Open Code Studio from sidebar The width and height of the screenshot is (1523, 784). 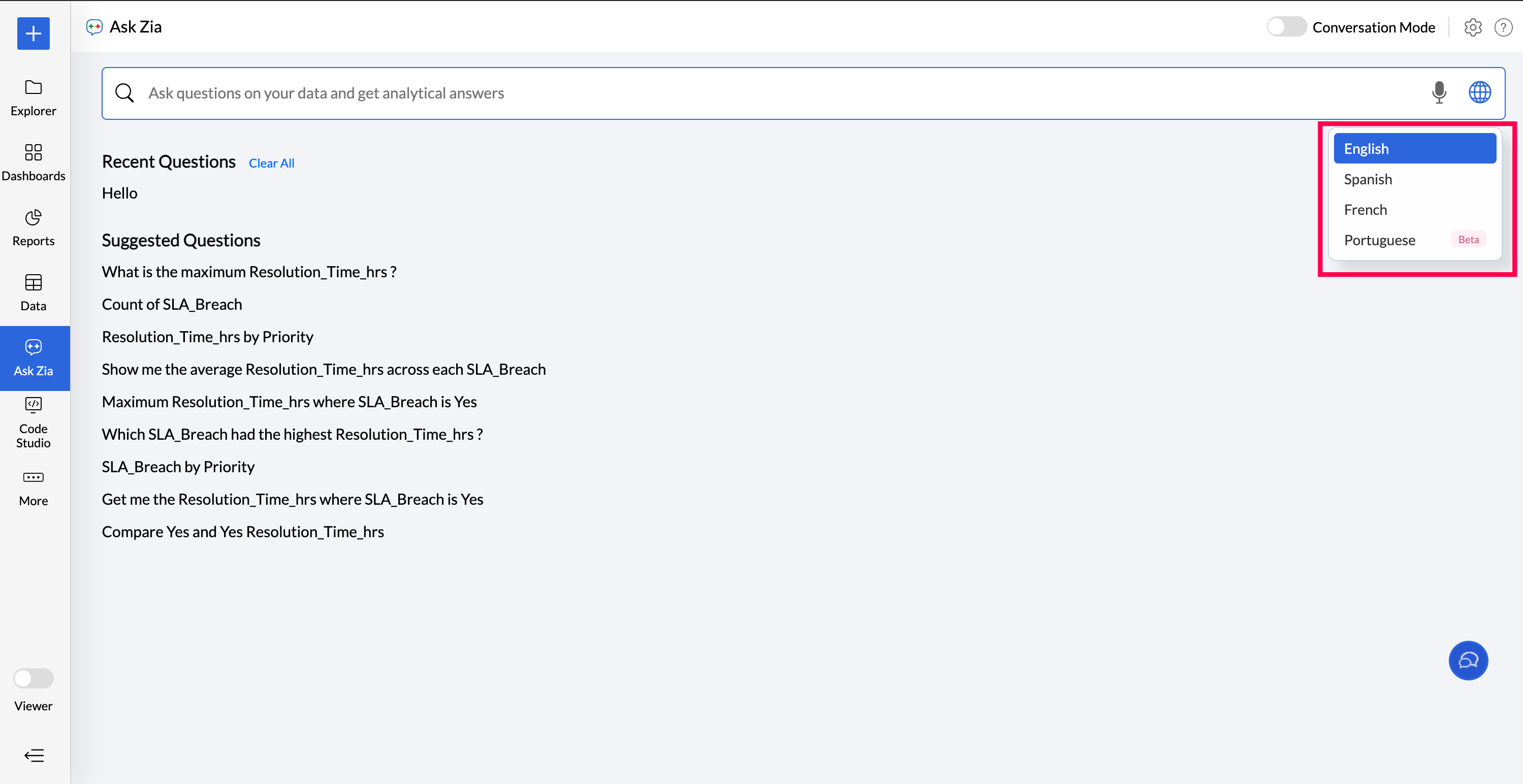33,423
